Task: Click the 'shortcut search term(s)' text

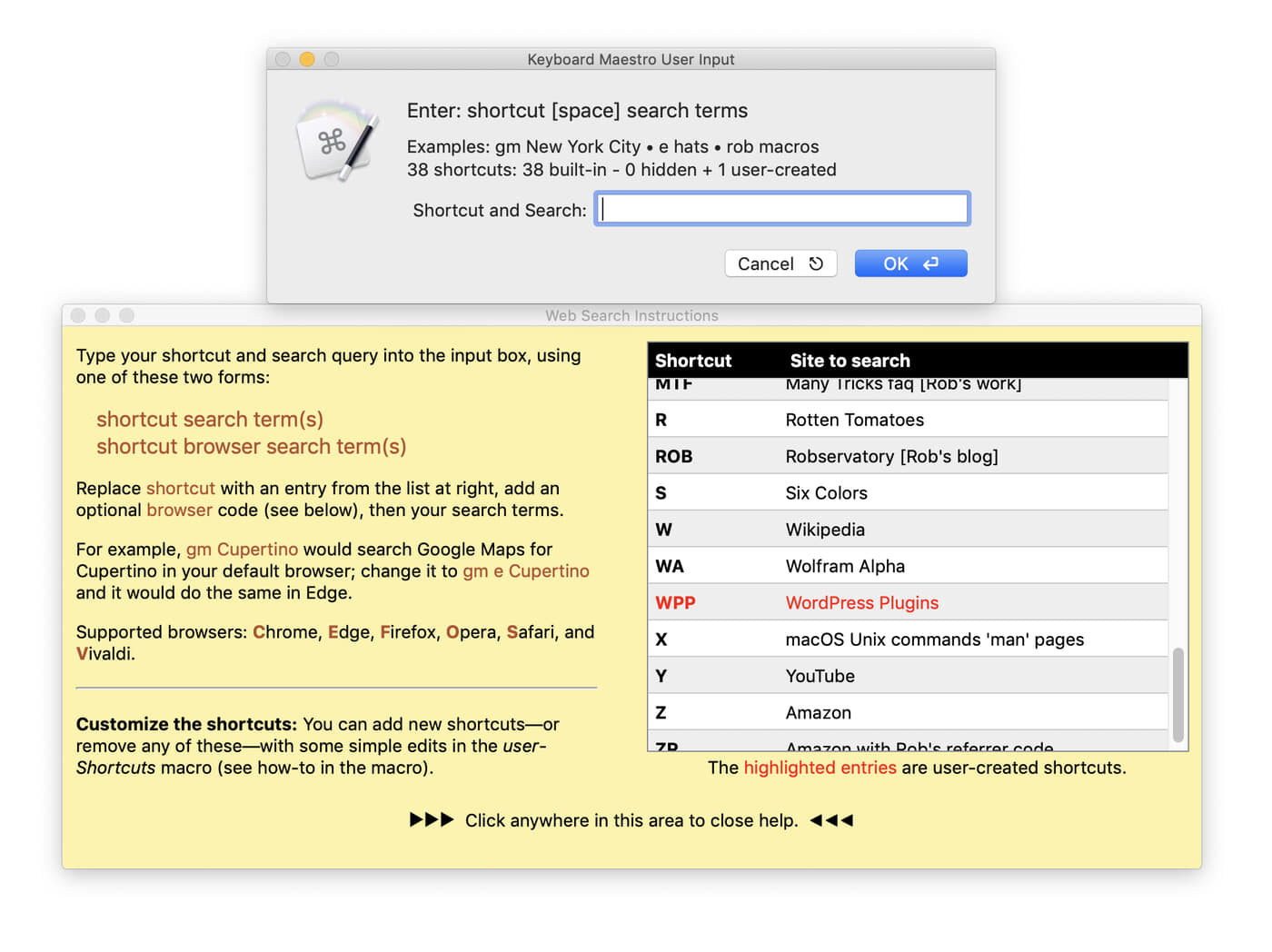Action: click(210, 419)
